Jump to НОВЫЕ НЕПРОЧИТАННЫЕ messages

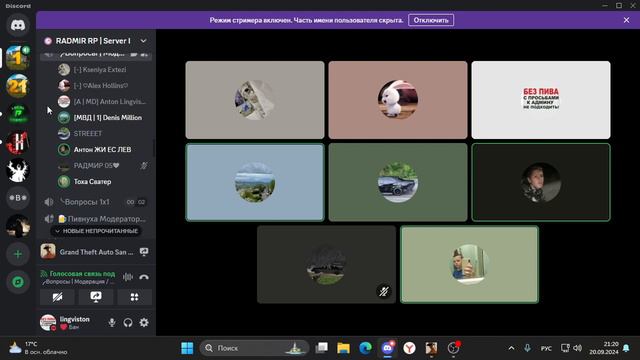(x=96, y=231)
